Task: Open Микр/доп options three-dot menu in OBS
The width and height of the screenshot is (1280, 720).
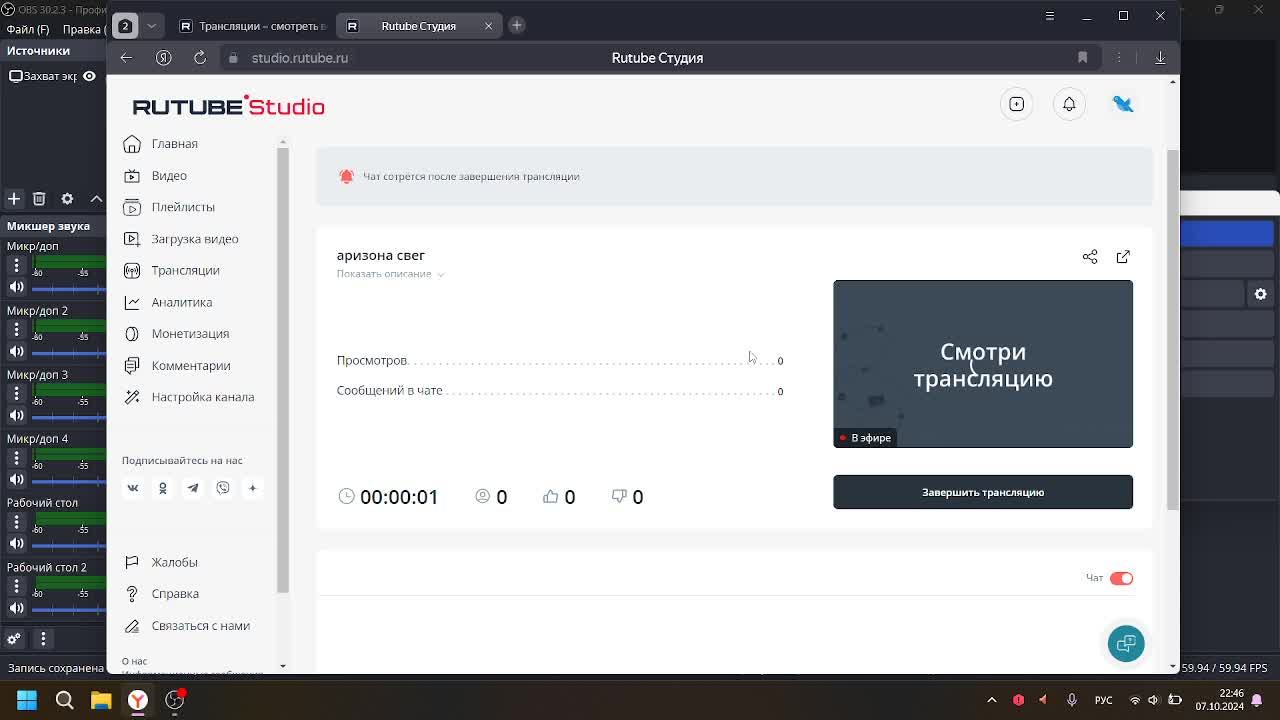Action: tap(16, 265)
